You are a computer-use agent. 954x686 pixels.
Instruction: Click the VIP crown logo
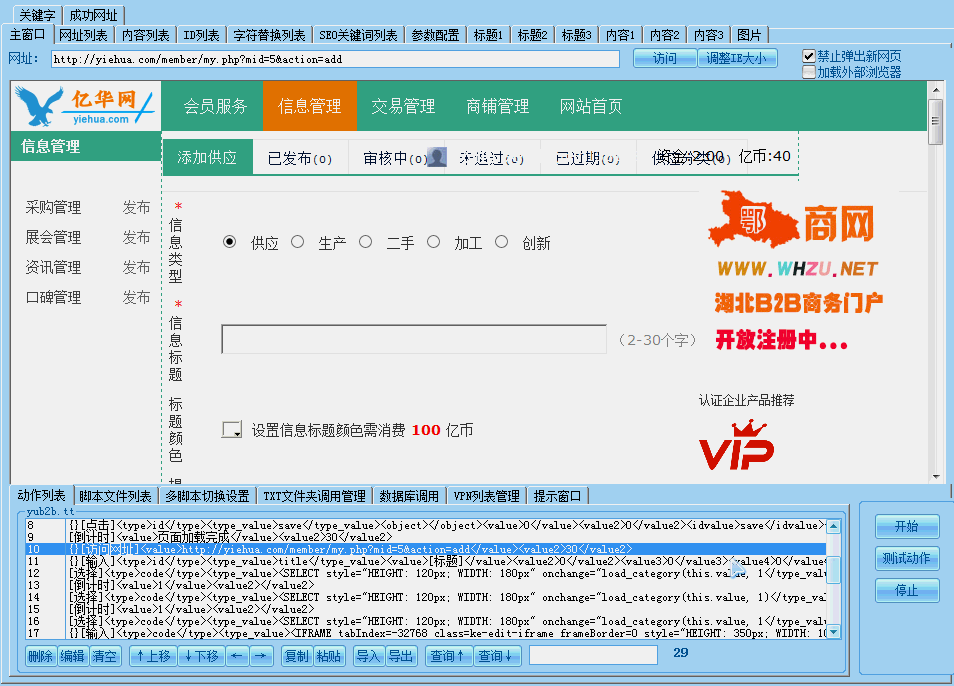tap(736, 445)
